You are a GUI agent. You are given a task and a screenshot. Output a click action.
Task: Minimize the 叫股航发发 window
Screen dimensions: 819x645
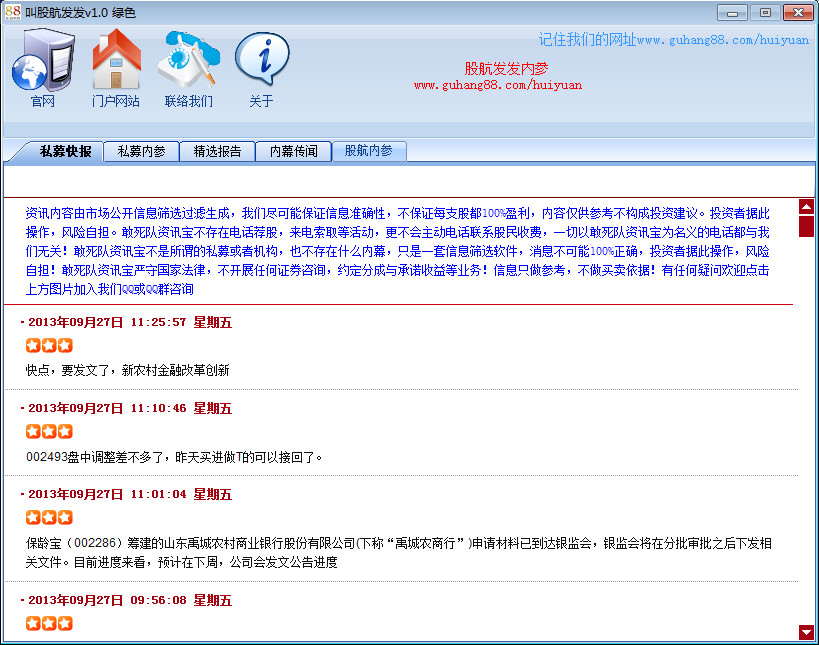coord(732,13)
